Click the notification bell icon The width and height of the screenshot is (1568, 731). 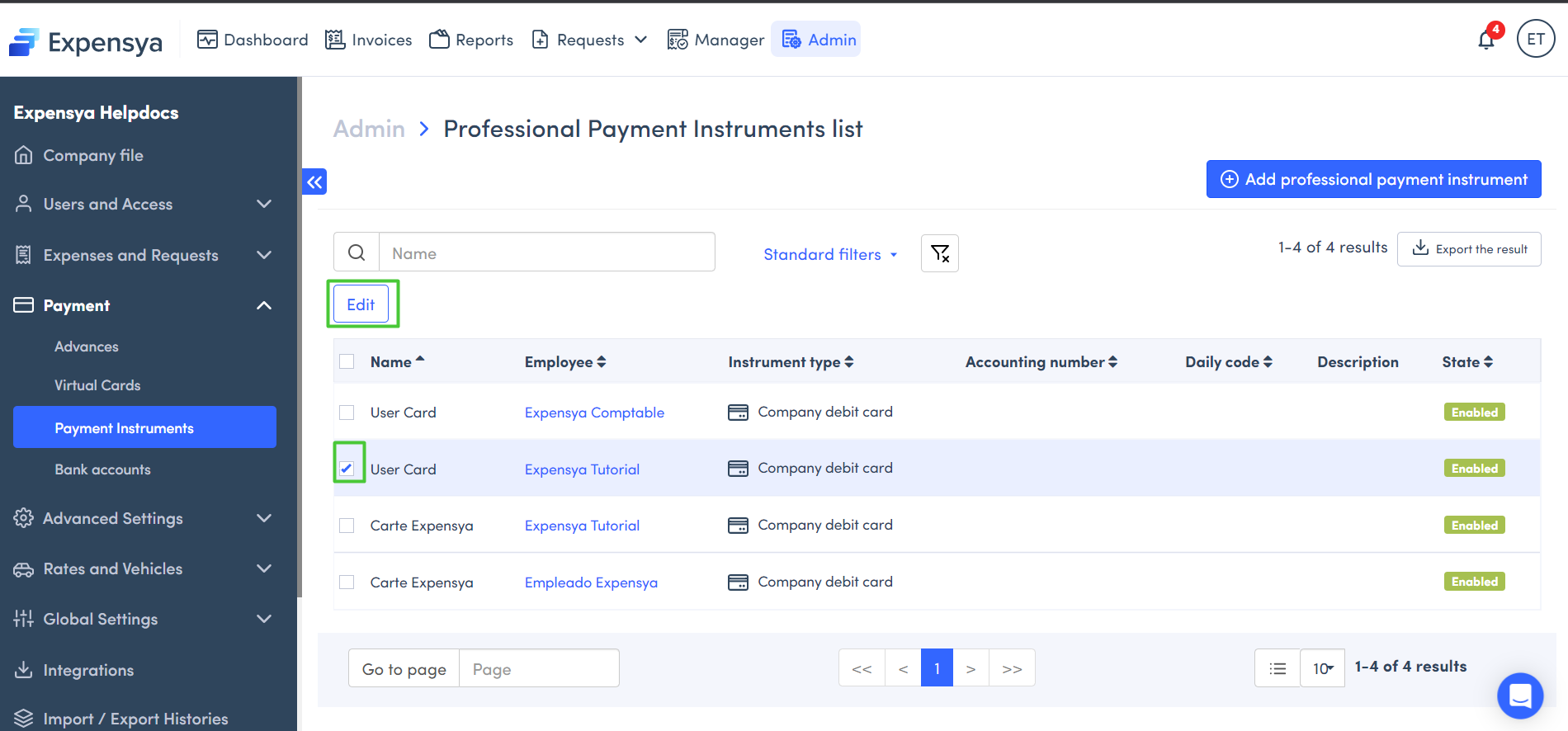tap(1486, 40)
